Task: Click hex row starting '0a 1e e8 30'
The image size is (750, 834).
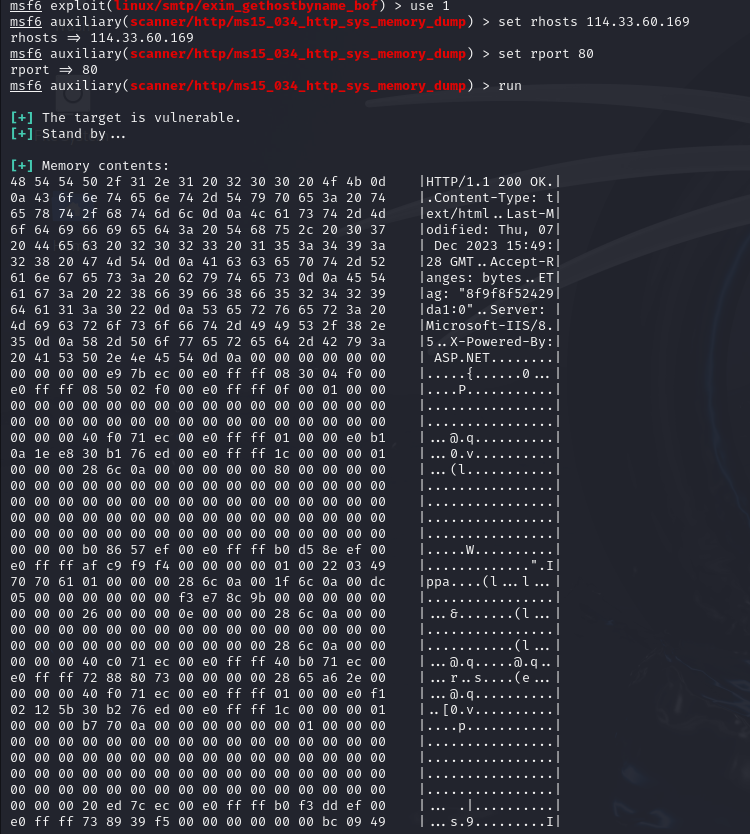Action: pos(198,454)
